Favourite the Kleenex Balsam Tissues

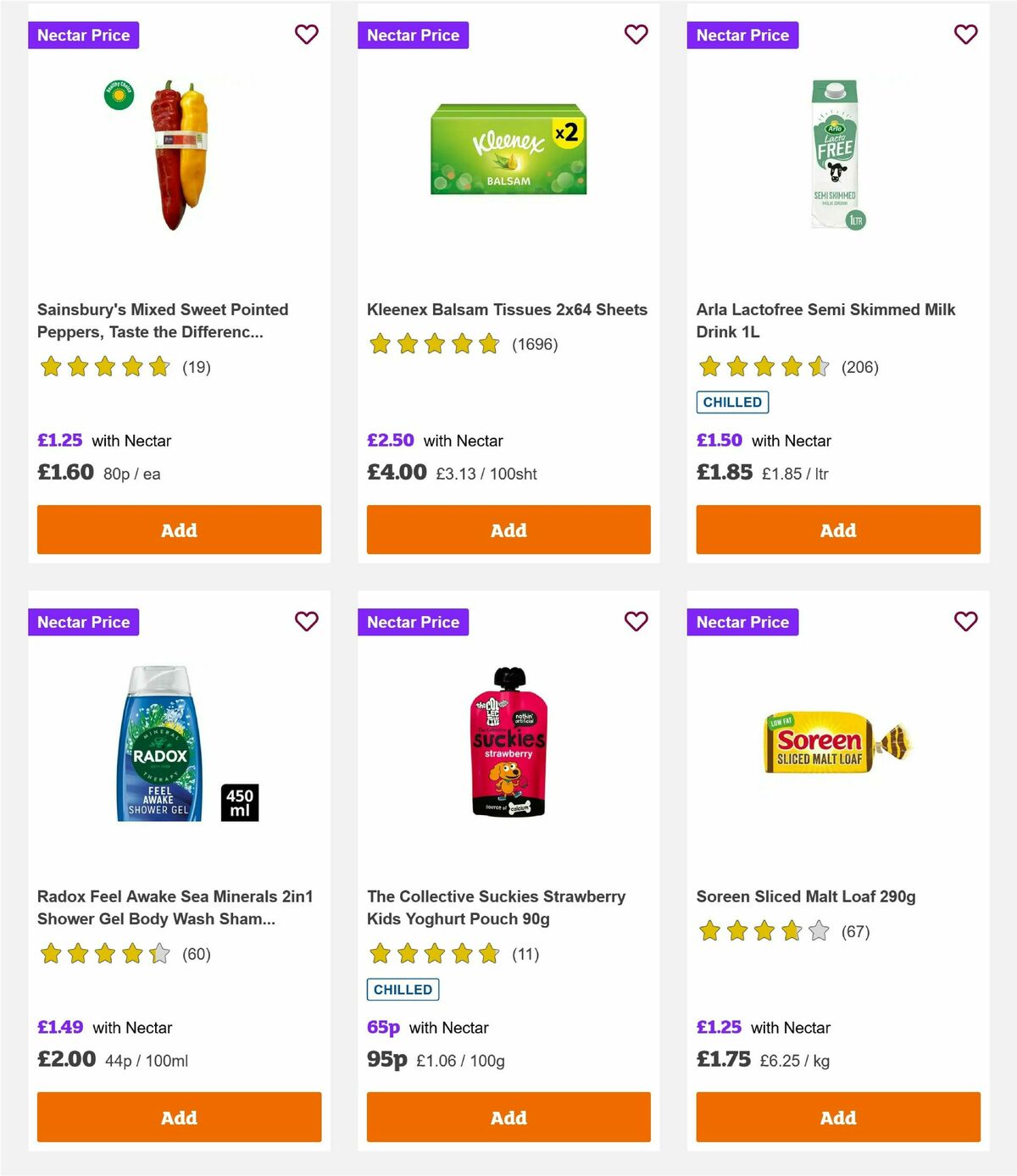[636, 35]
